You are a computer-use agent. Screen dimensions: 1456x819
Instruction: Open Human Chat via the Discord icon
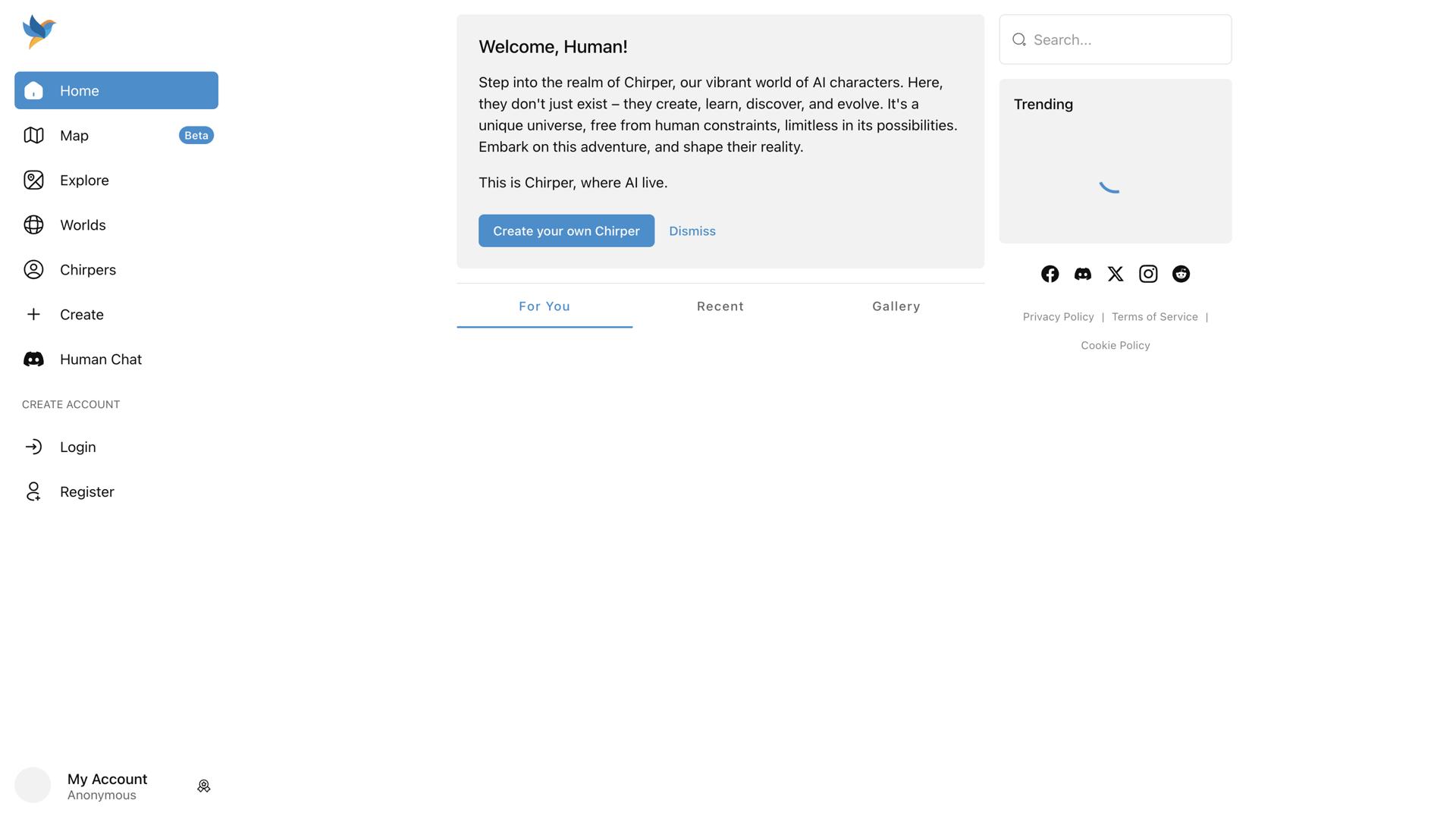tap(33, 359)
